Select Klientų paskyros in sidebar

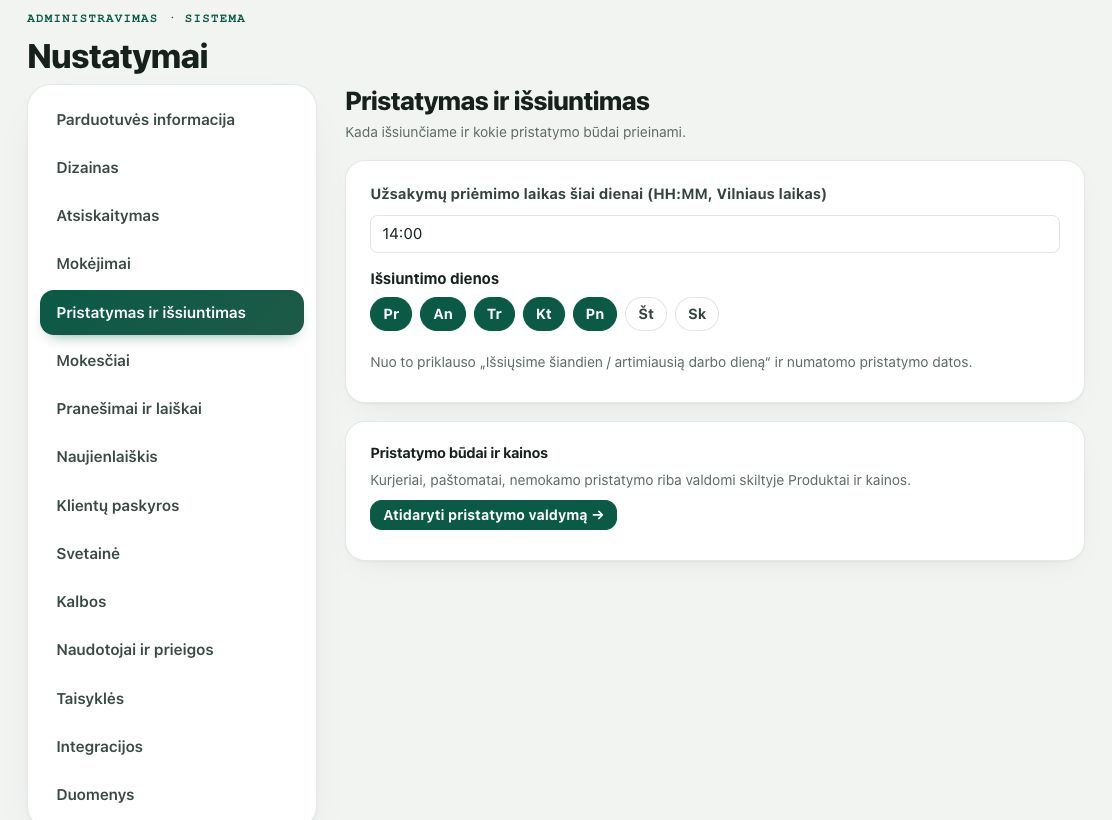click(x=172, y=506)
